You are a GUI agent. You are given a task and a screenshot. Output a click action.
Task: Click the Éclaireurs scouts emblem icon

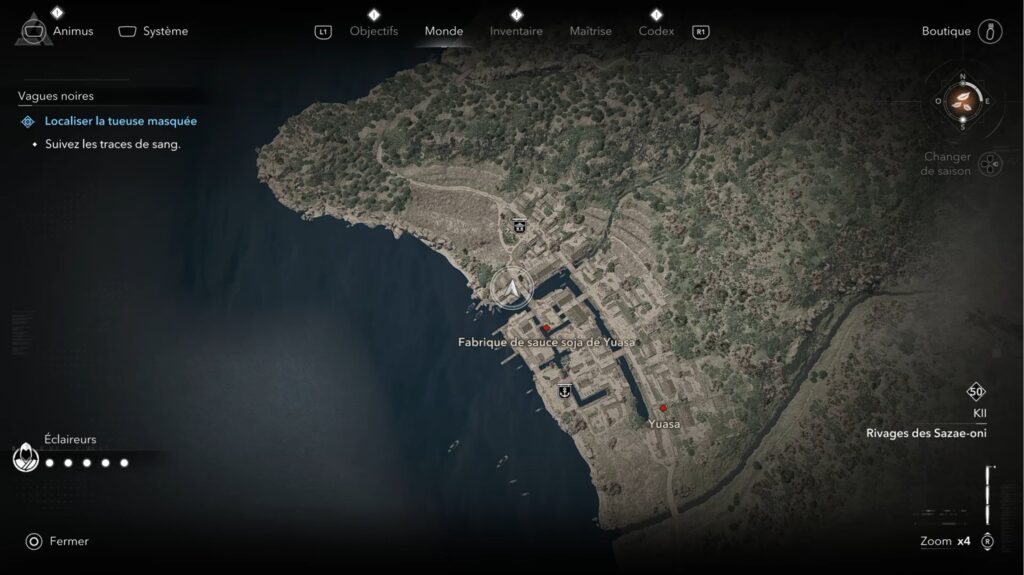[25, 457]
